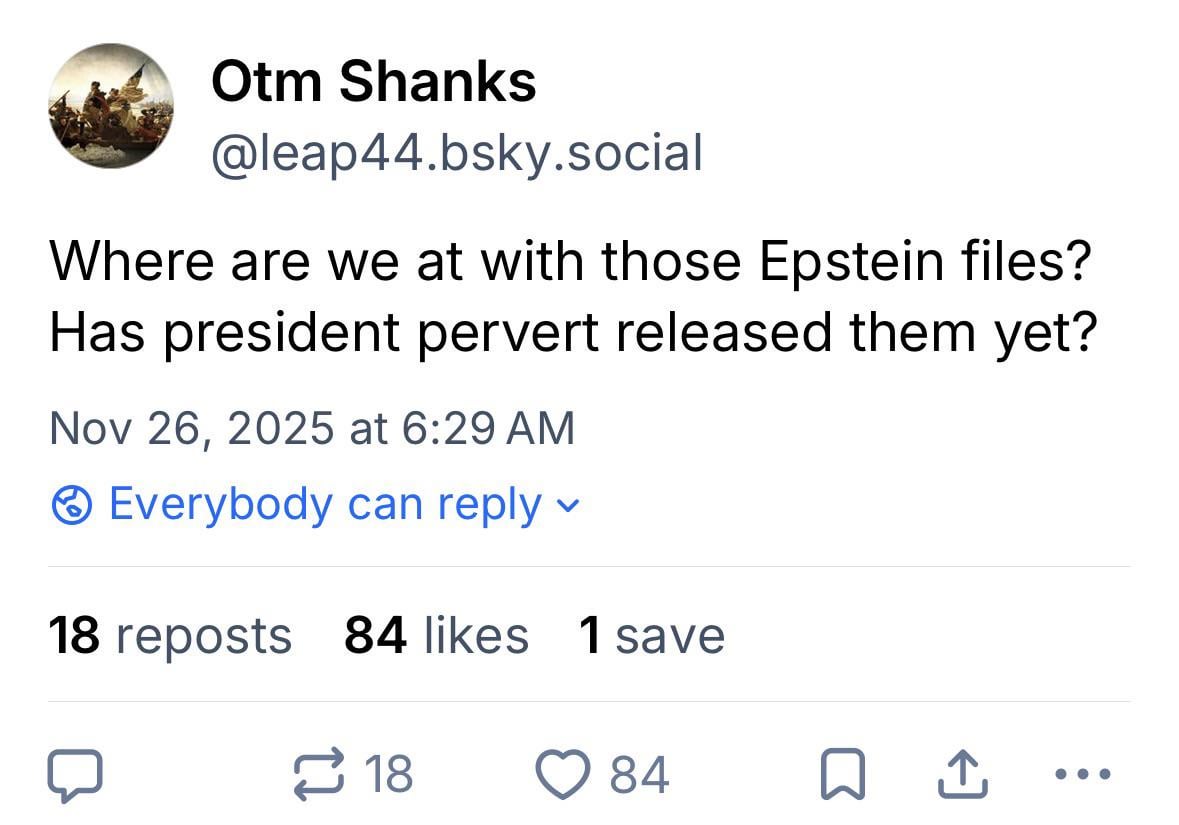View the 18 reposts list

(x=170, y=636)
